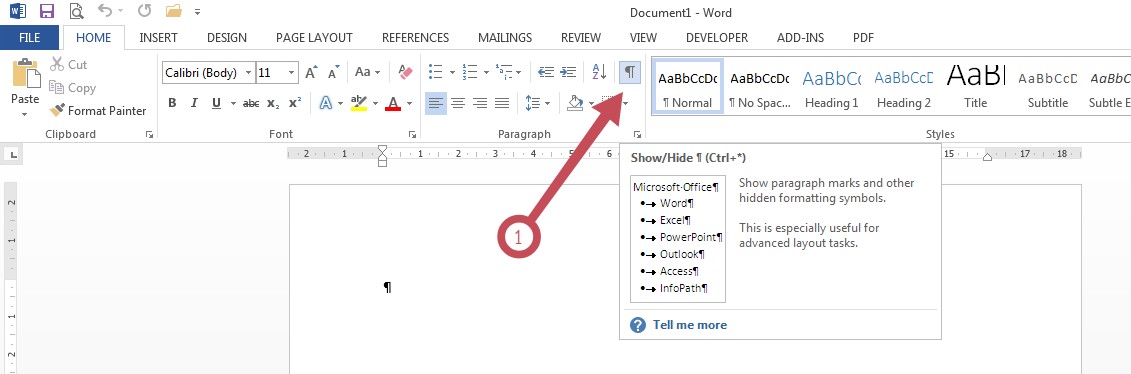Click Shrink Font icon
The image size is (1131, 374).
click(333, 73)
